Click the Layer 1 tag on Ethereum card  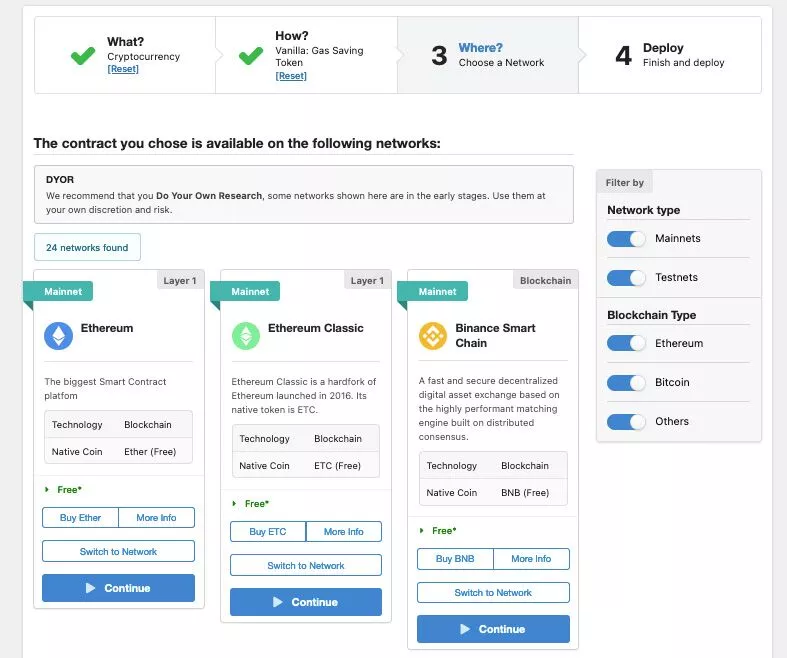click(180, 281)
